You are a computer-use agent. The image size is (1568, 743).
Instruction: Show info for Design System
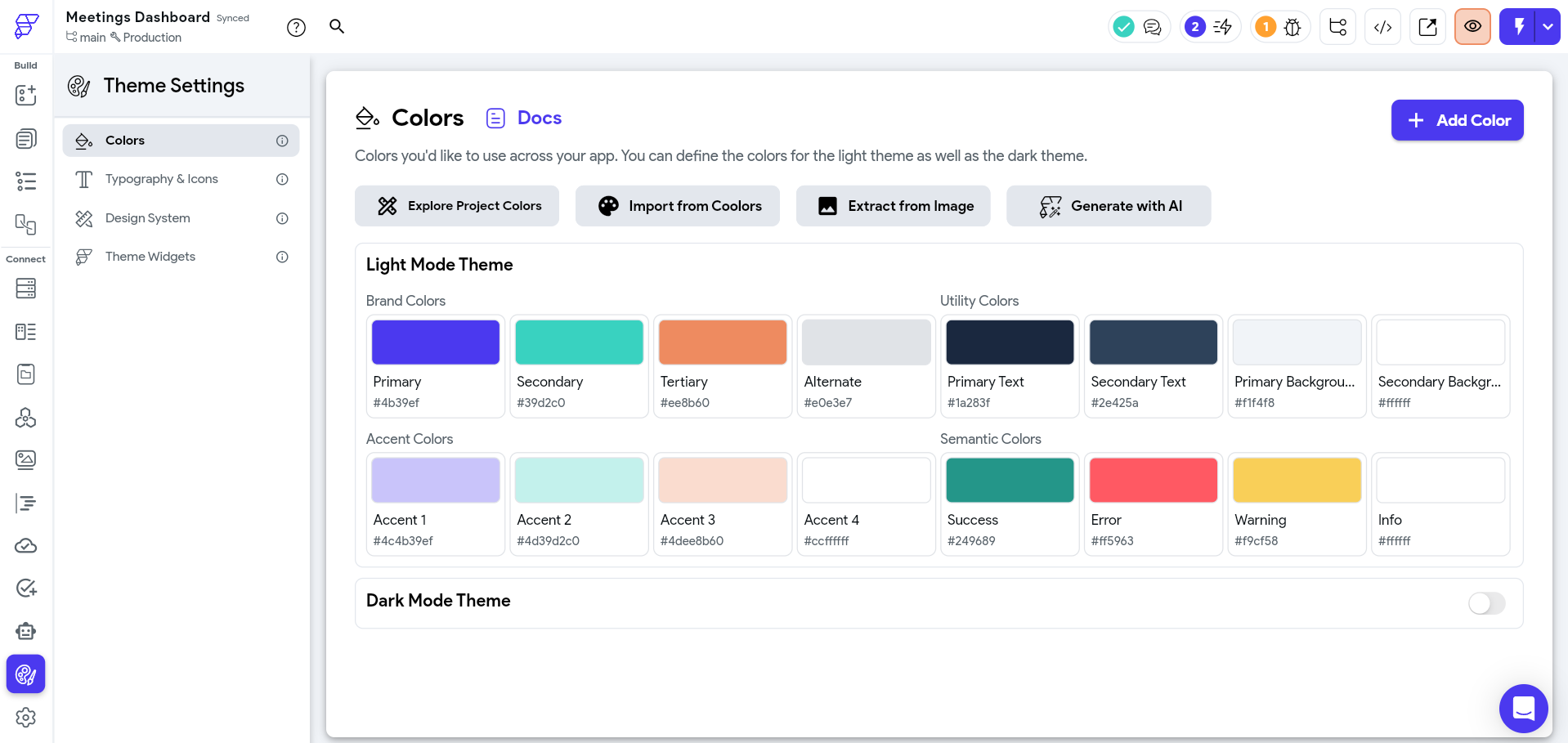click(282, 218)
